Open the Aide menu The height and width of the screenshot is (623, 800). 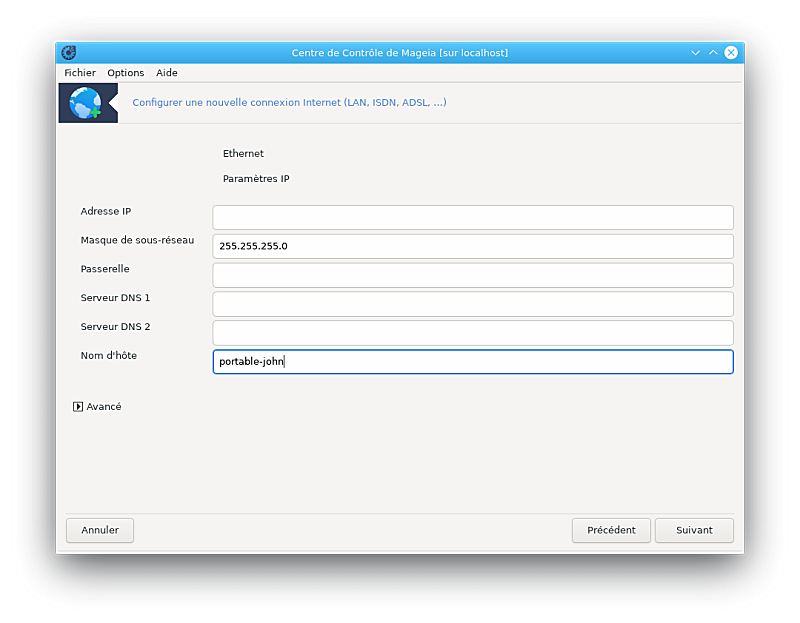click(167, 73)
